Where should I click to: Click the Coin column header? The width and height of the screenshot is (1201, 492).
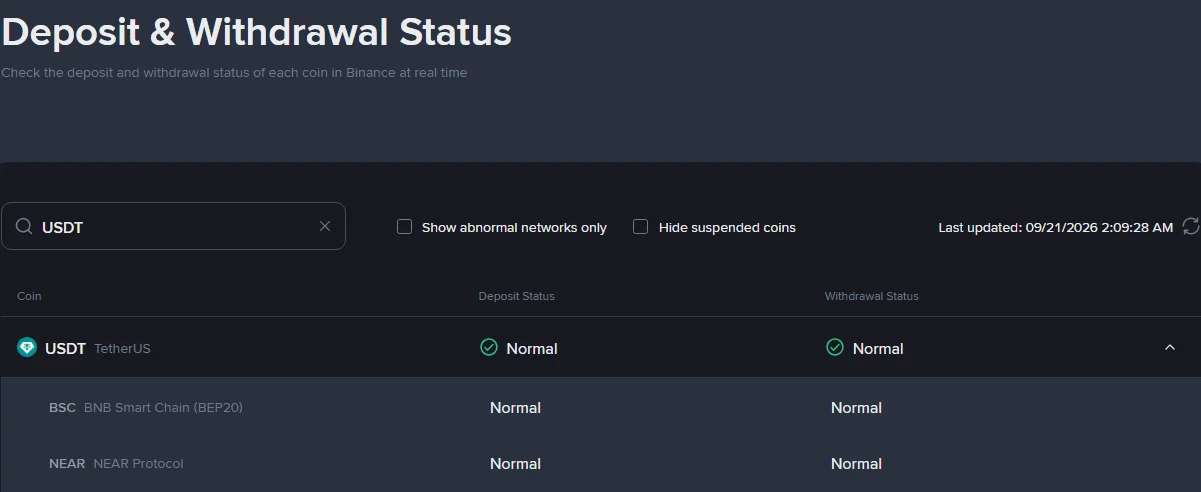pyautogui.click(x=29, y=296)
